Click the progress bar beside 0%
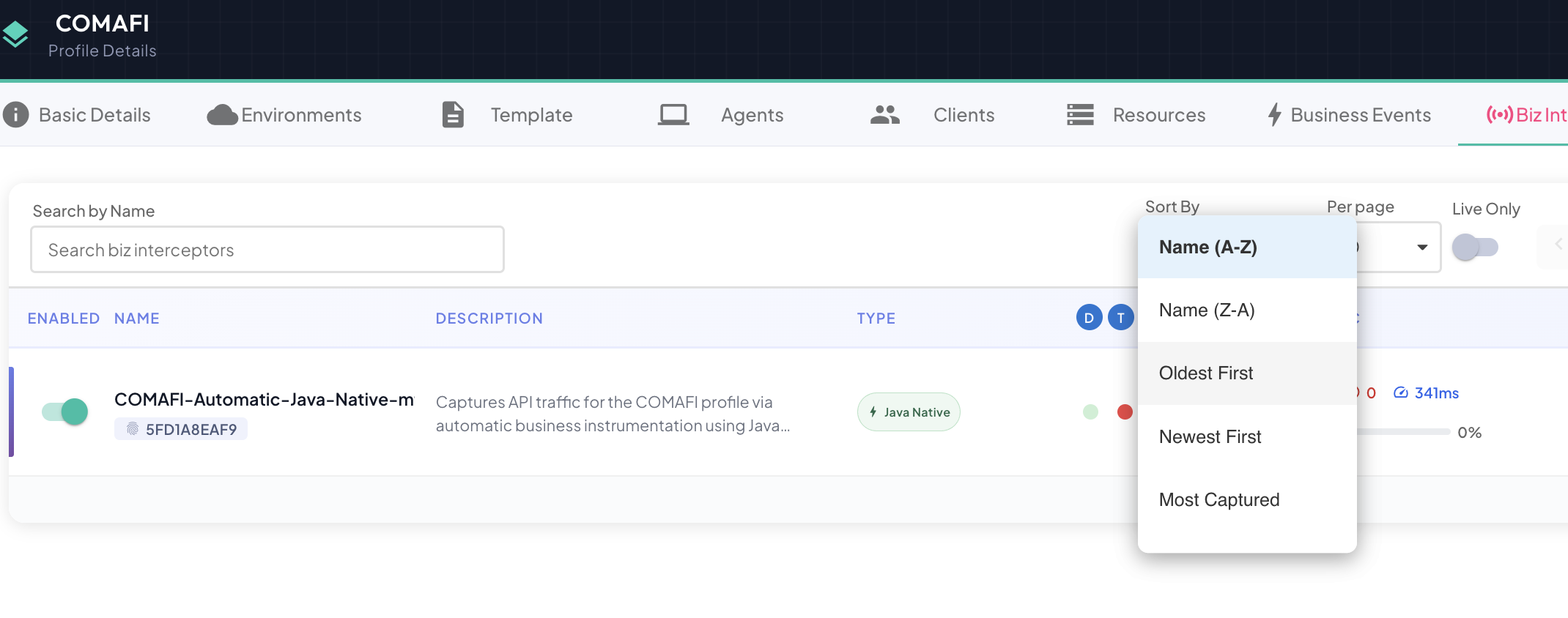This screenshot has height=618, width=1568. [x=1403, y=432]
